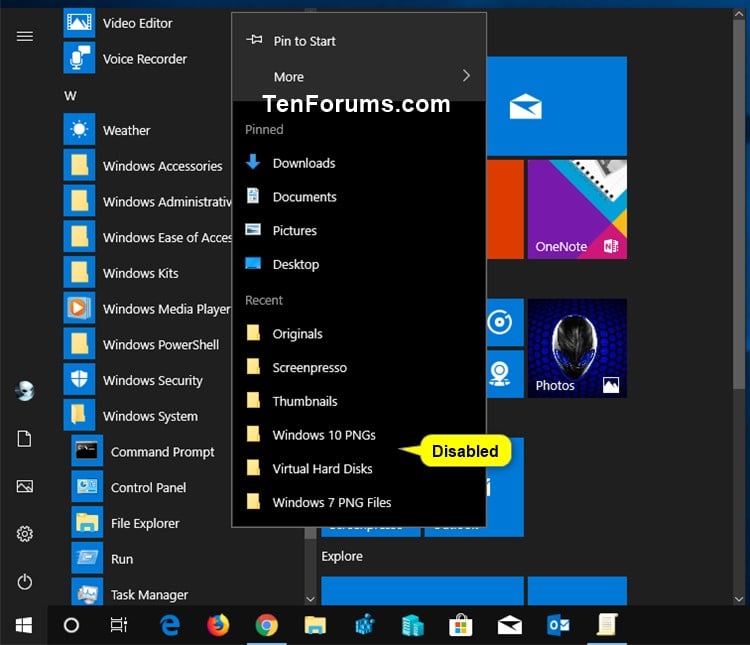Open the Cortana circle on the taskbar

point(71,625)
